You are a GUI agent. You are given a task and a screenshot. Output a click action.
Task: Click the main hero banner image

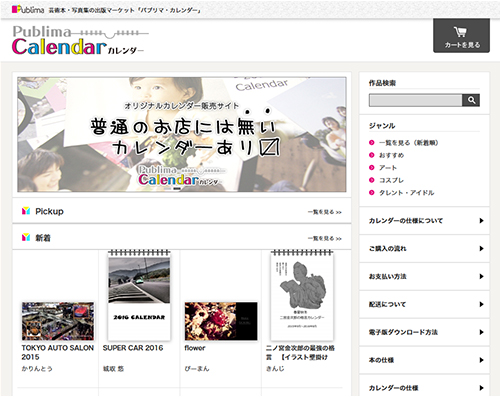pyautogui.click(x=182, y=134)
